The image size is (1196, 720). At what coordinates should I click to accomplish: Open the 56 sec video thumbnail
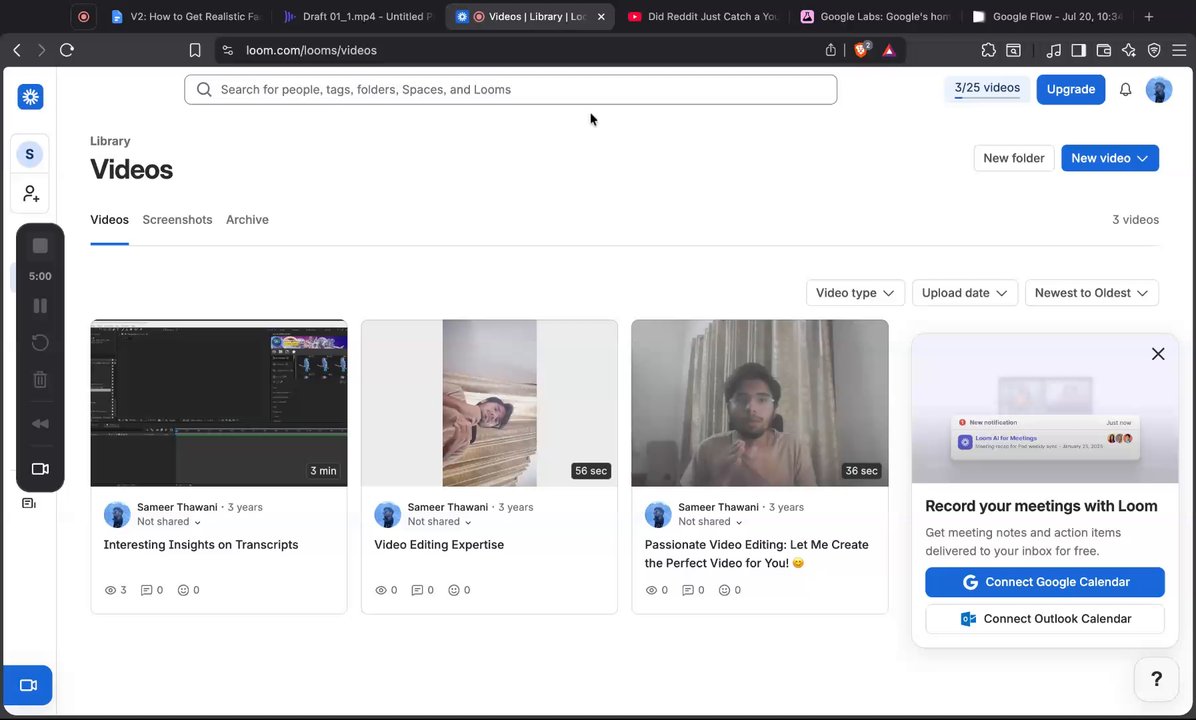[489, 403]
